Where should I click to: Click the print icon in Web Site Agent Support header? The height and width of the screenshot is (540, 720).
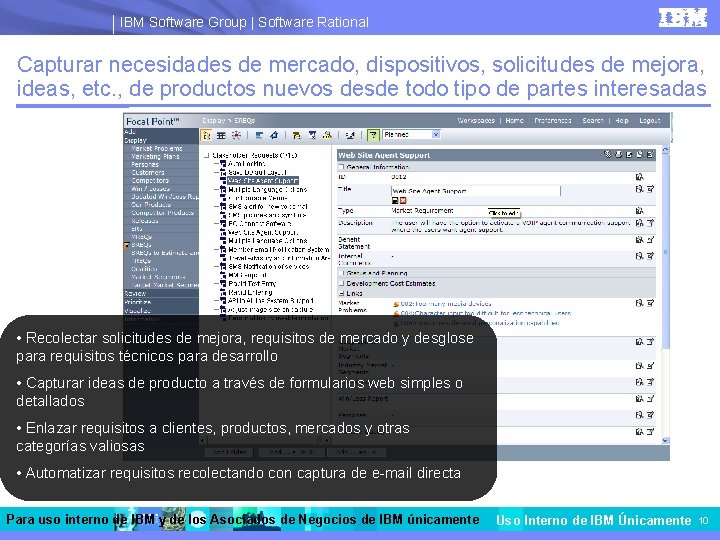pos(618,154)
